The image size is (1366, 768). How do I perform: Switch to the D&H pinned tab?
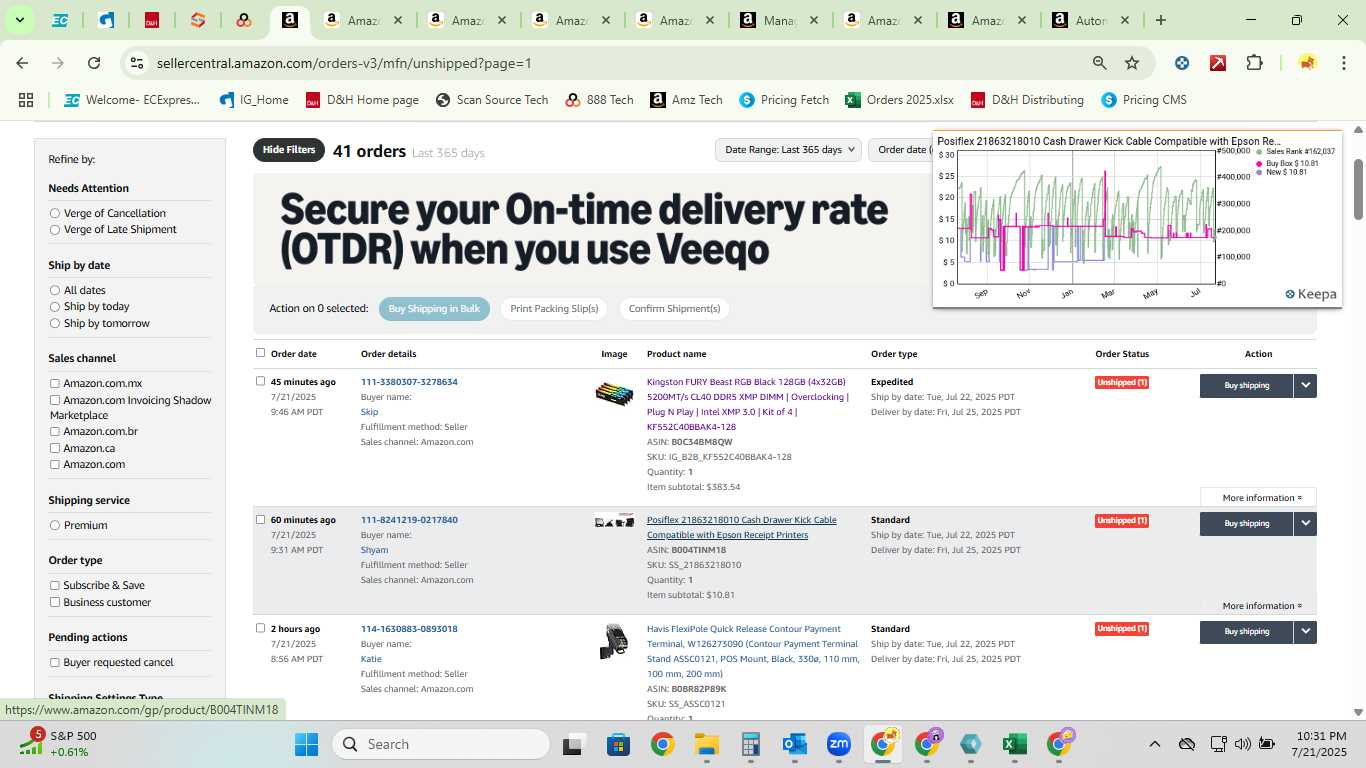pyautogui.click(x=152, y=20)
